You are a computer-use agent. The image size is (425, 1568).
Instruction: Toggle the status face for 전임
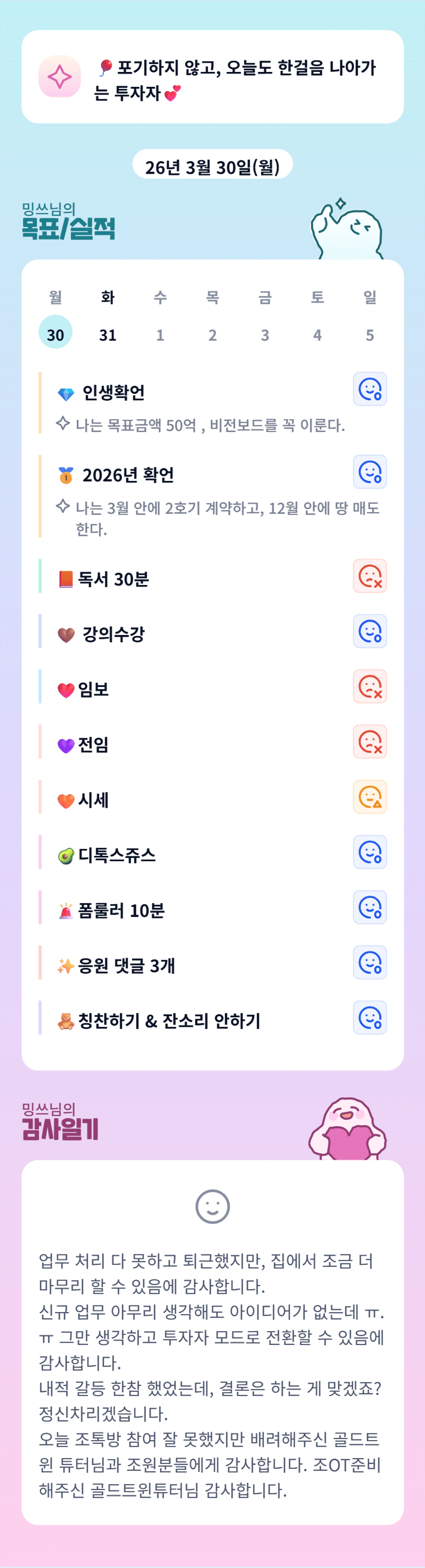click(x=369, y=741)
